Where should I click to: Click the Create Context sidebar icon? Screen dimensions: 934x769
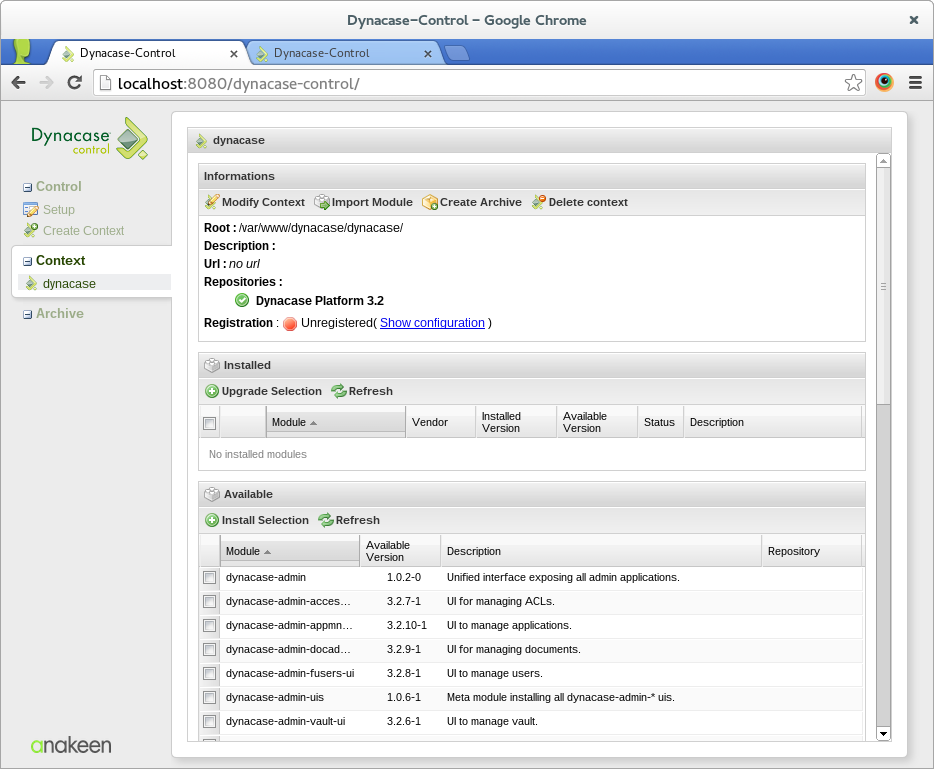pyautogui.click(x=31, y=230)
